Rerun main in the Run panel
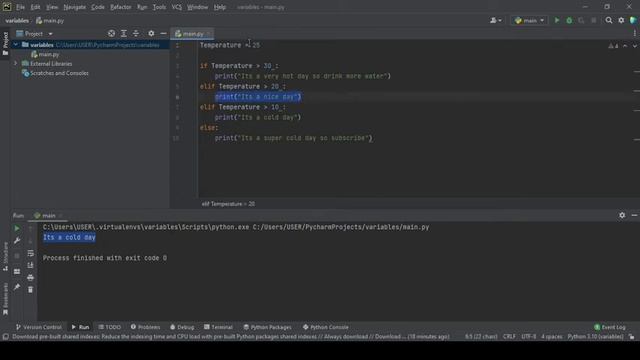640x360 pixels. pos(17,228)
